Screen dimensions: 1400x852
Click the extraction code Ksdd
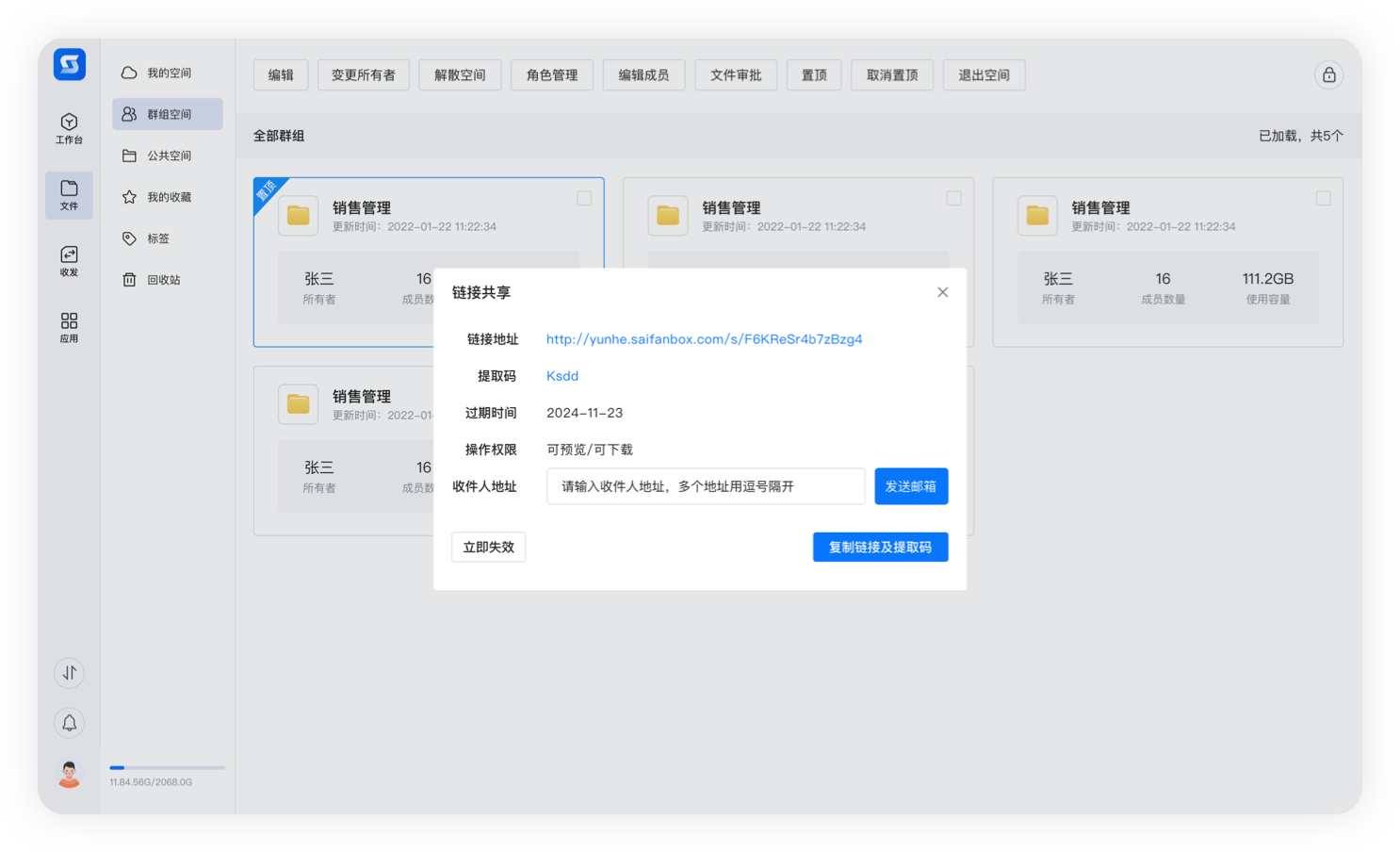562,376
